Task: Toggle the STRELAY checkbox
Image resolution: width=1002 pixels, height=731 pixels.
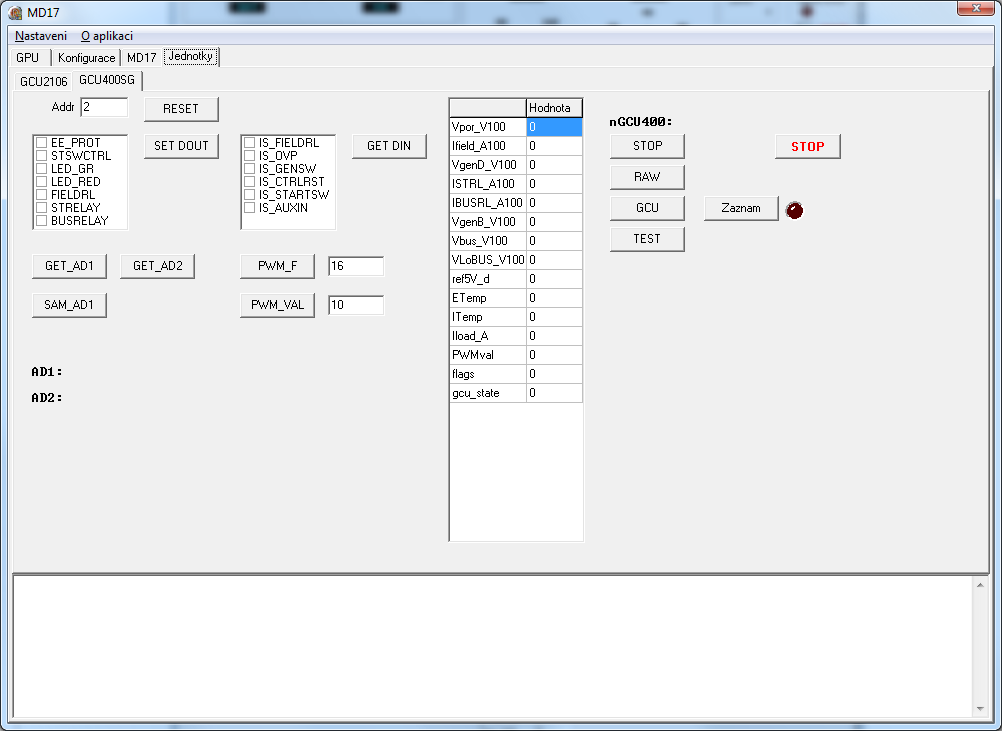Action: (x=42, y=208)
